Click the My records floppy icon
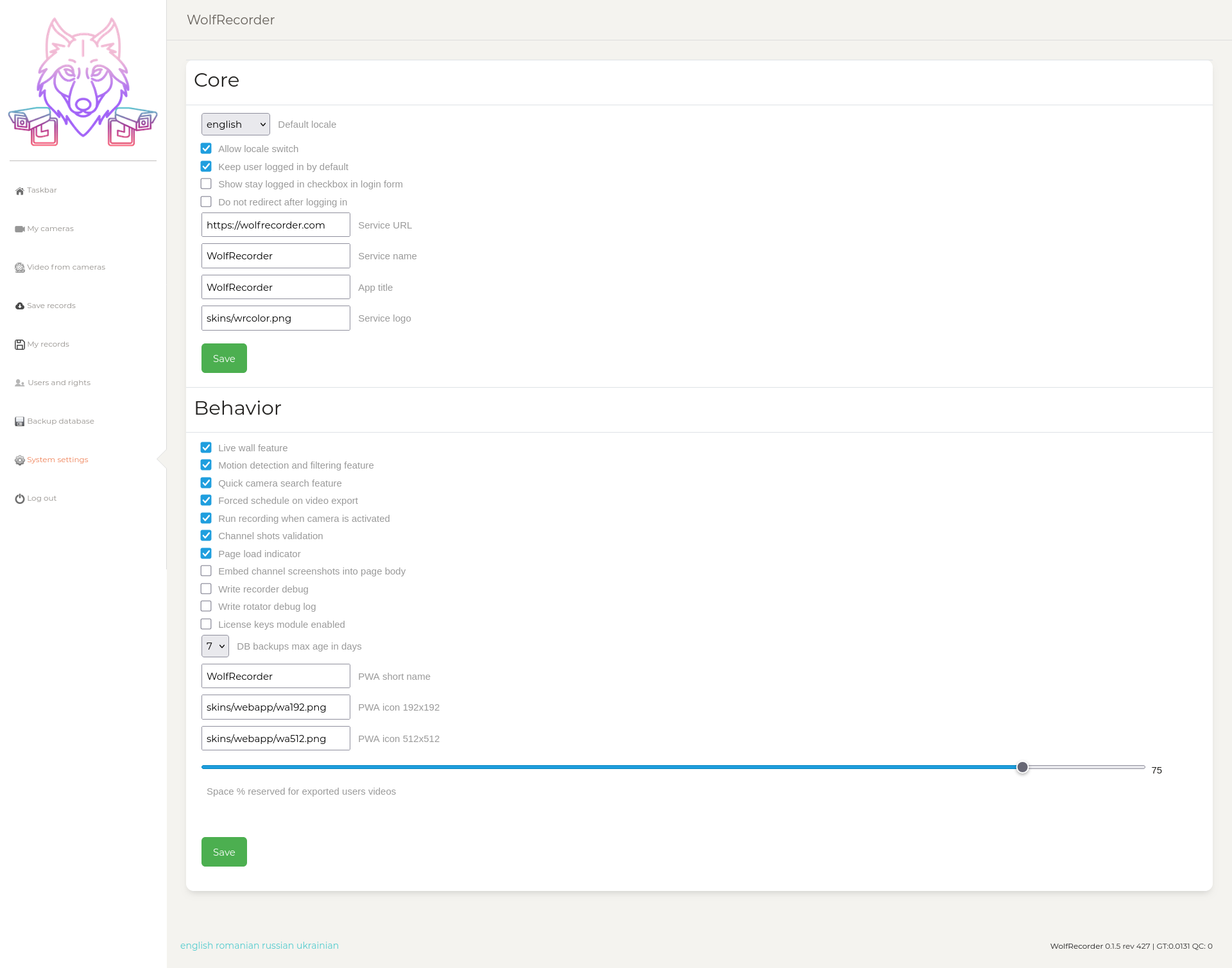The image size is (1232, 968). click(x=20, y=345)
